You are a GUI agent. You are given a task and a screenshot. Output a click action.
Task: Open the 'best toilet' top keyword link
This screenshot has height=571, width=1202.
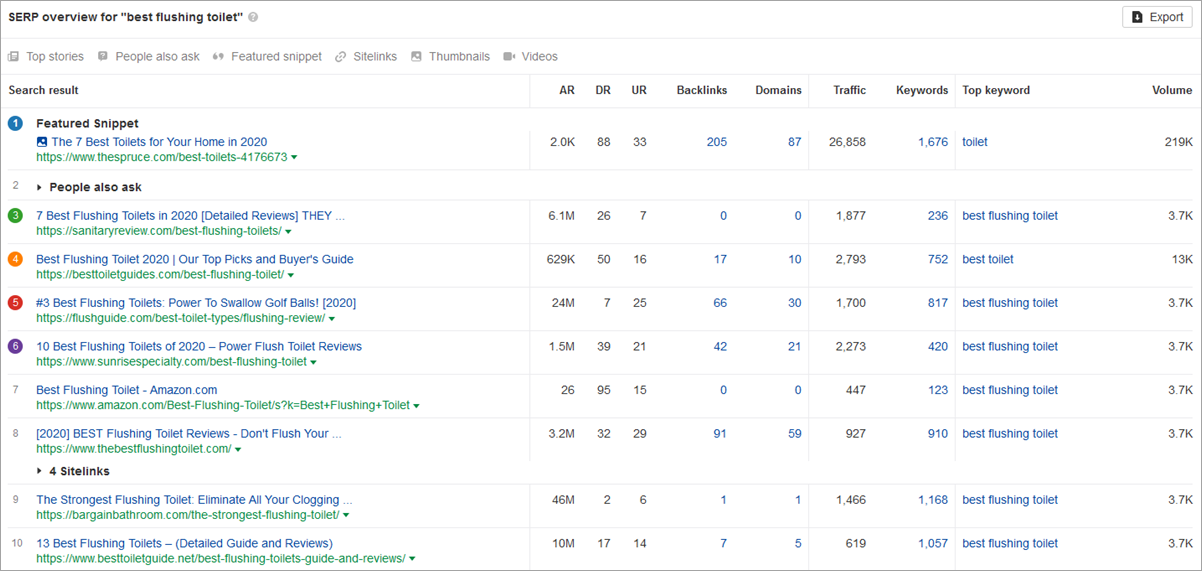click(x=987, y=259)
